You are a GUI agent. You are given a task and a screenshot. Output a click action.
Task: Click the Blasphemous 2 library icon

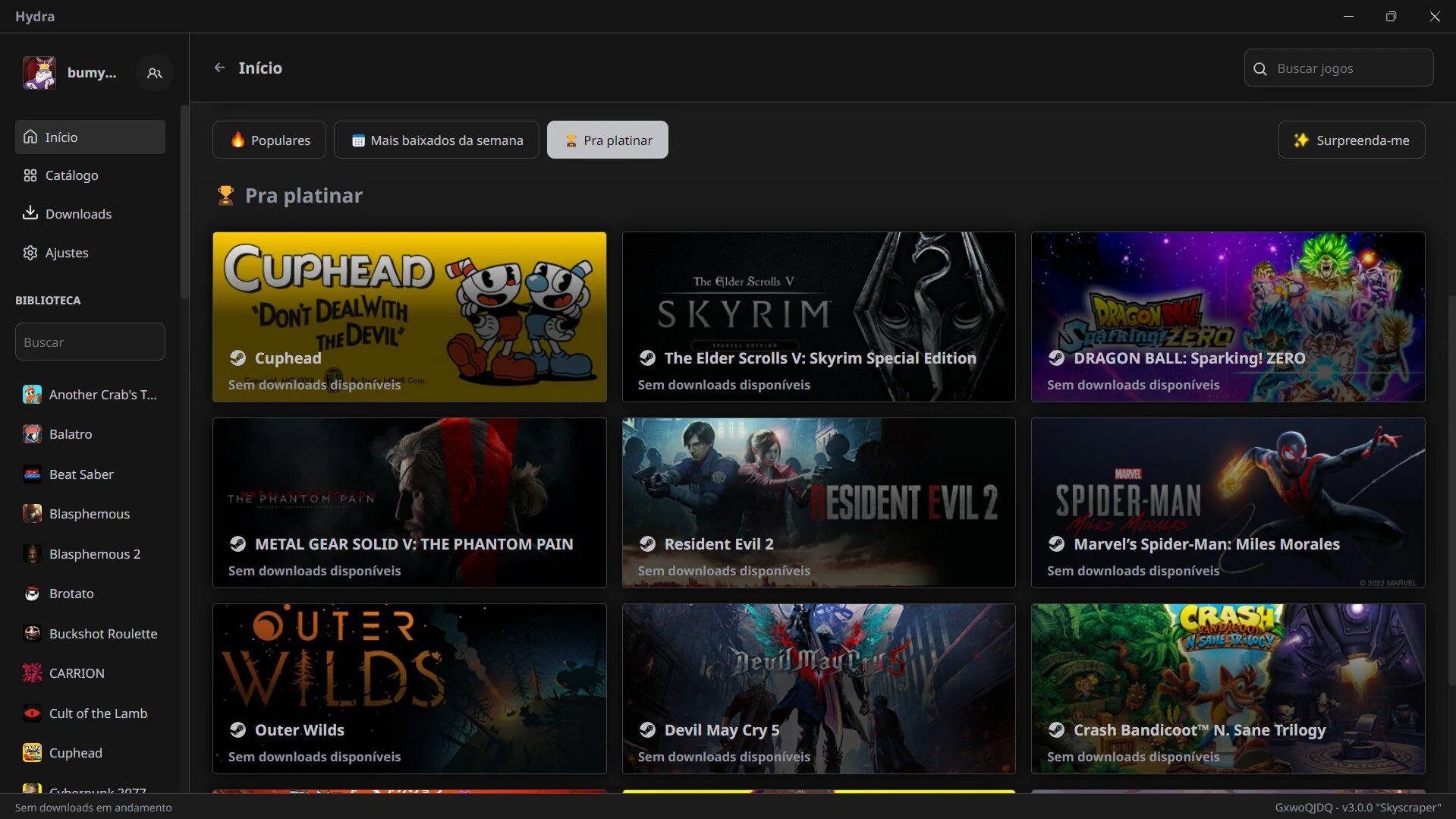pos(32,553)
